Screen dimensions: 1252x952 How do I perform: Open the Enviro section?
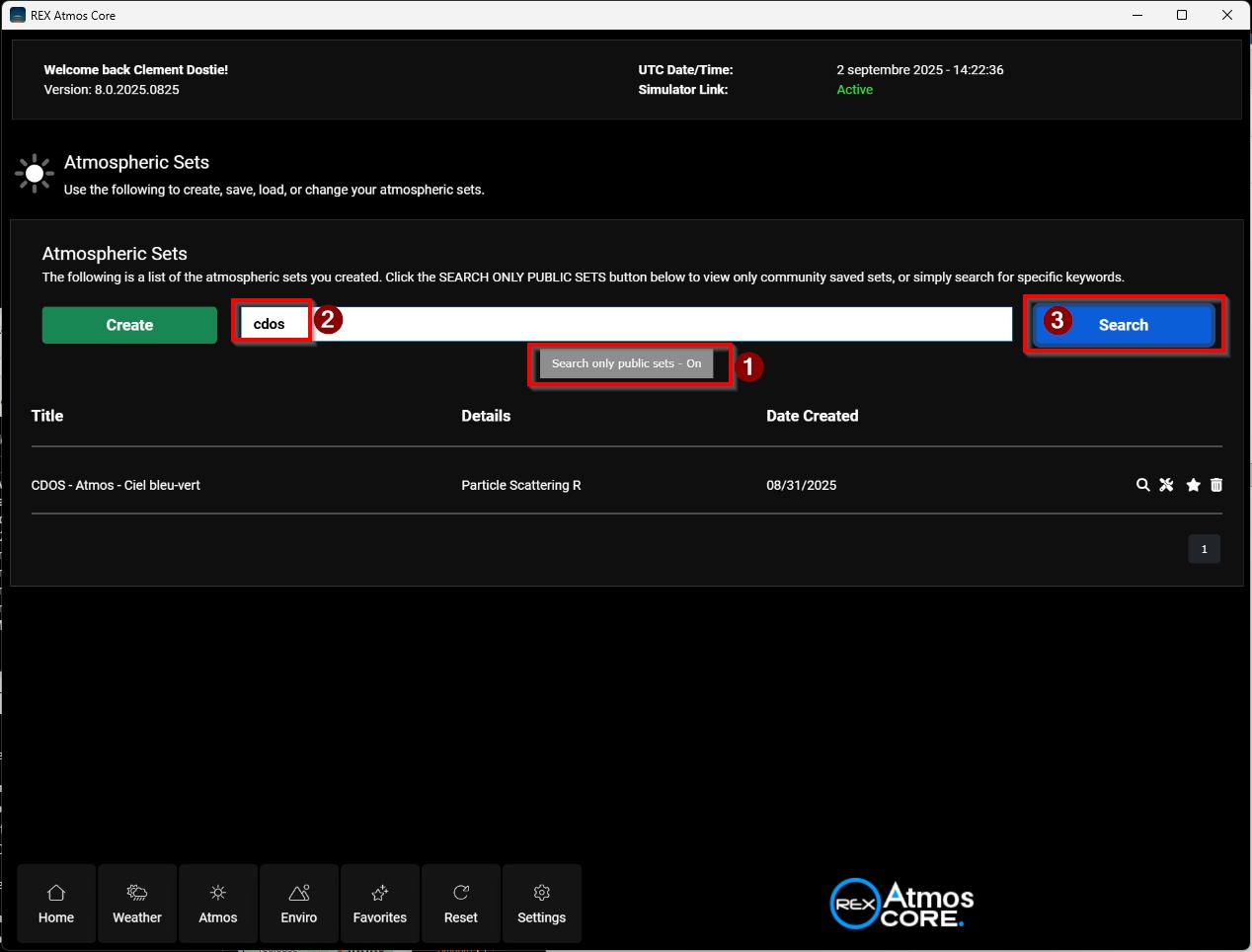tap(299, 904)
